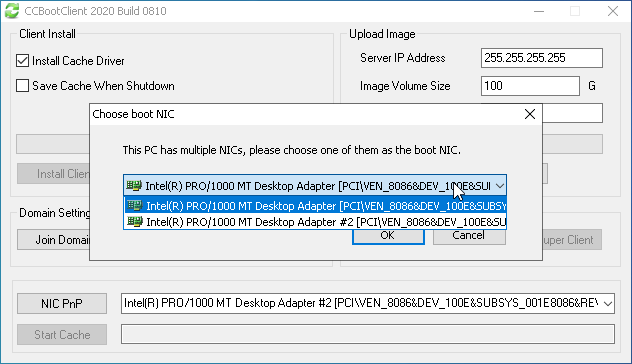
Task: Click the CCBootClient app icon in title bar
Action: tap(12, 11)
